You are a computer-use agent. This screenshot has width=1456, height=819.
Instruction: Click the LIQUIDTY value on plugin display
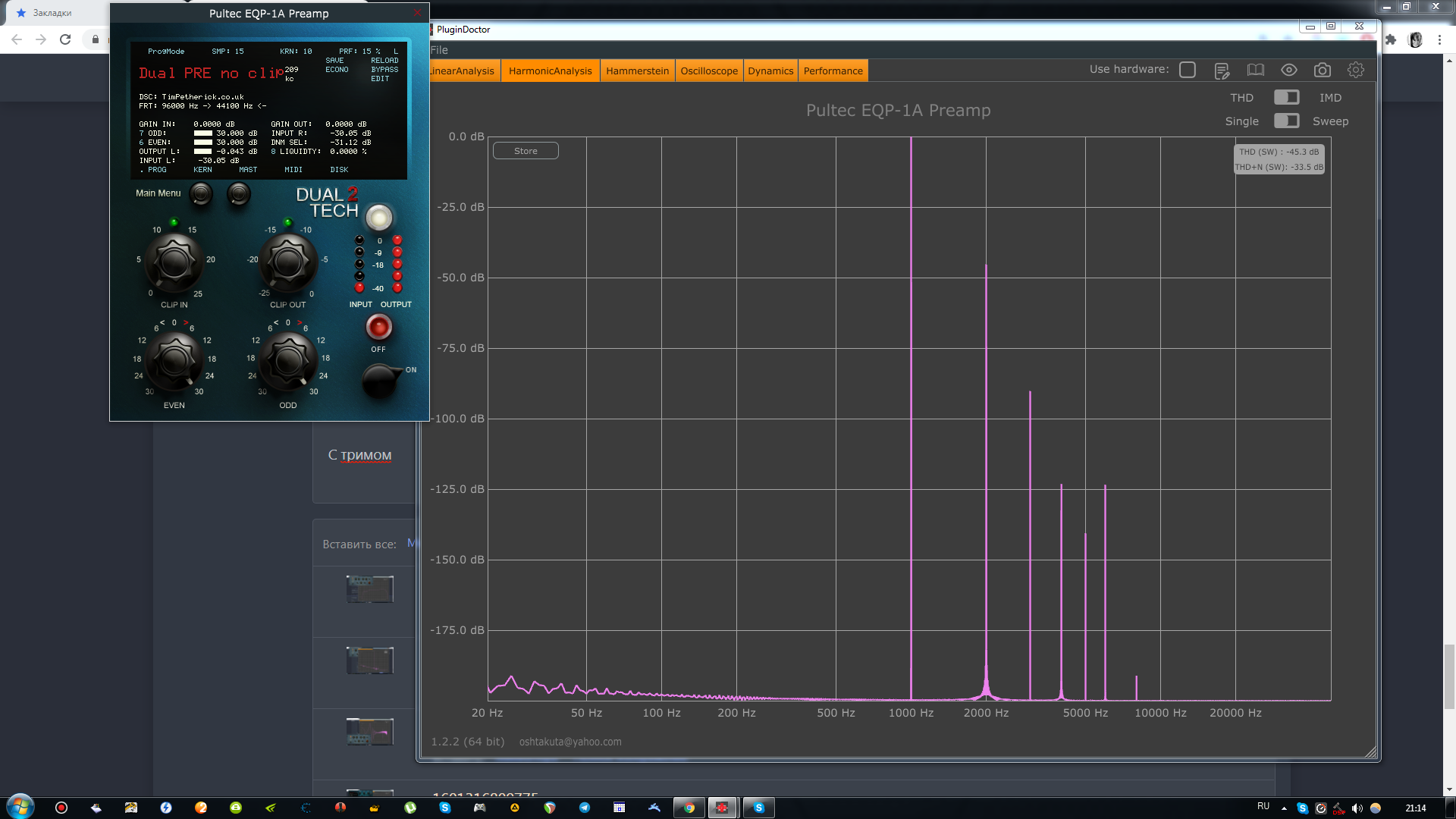tap(348, 152)
